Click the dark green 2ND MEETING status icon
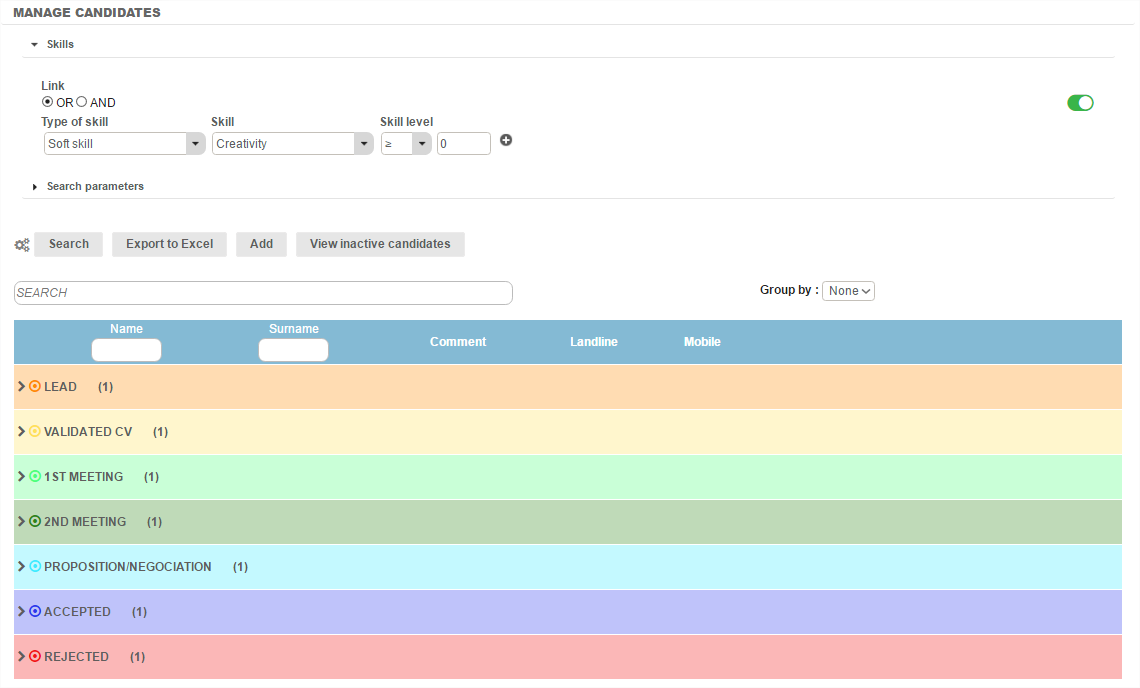 35,522
